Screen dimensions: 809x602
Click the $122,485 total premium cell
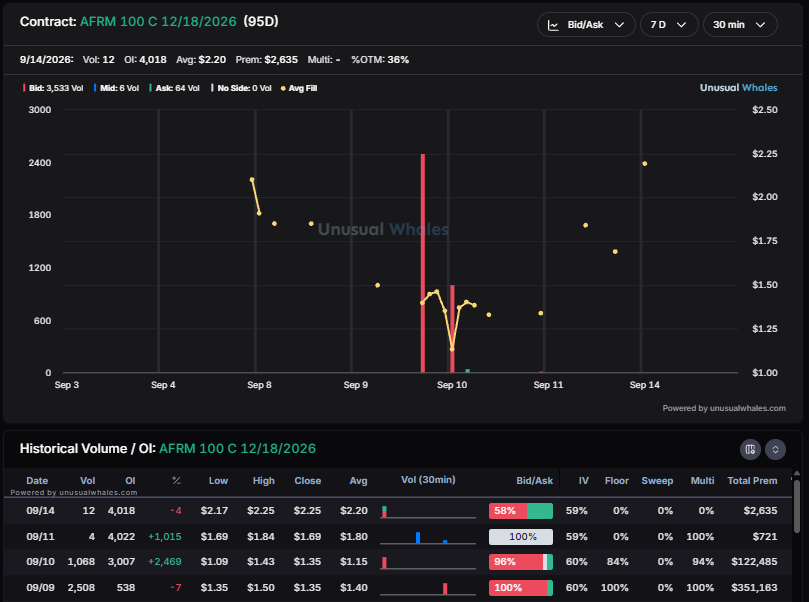pyautogui.click(x=754, y=562)
